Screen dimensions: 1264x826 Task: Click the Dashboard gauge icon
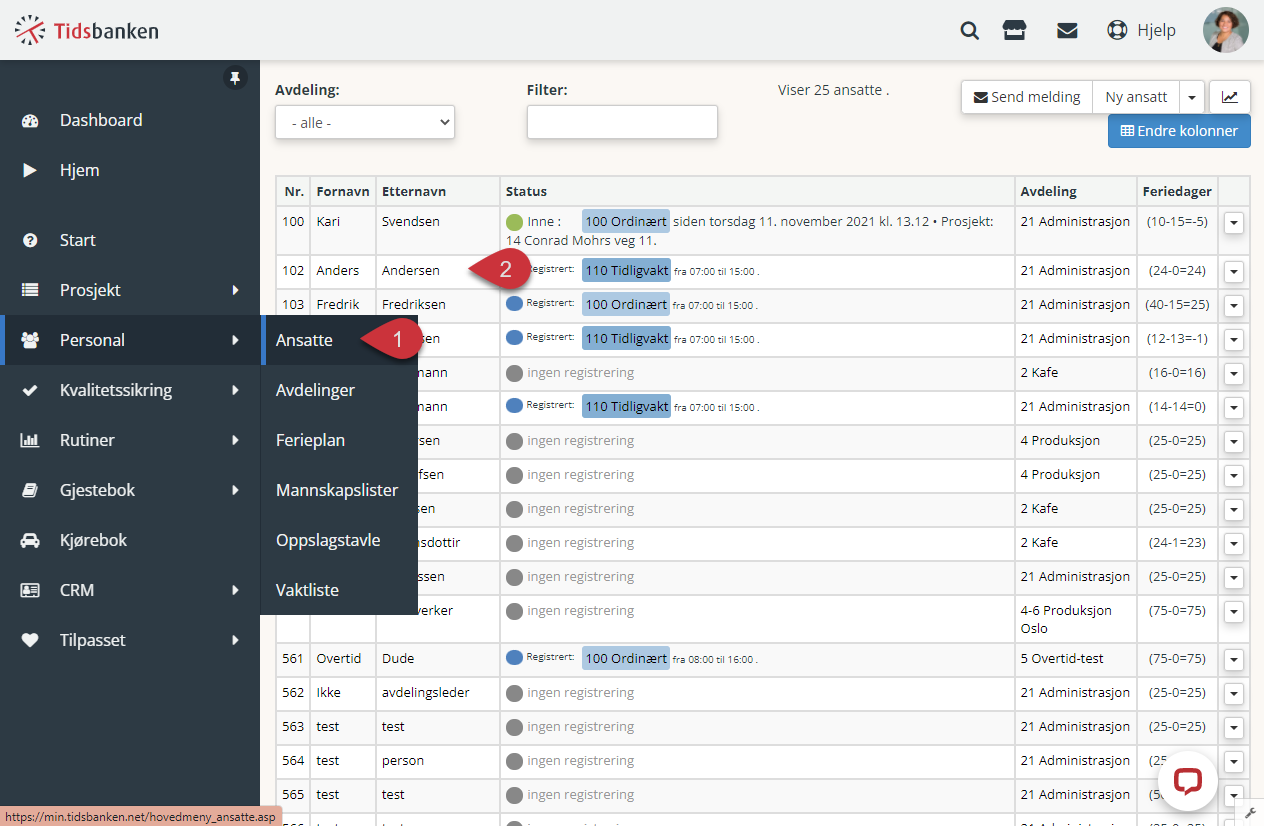30,120
